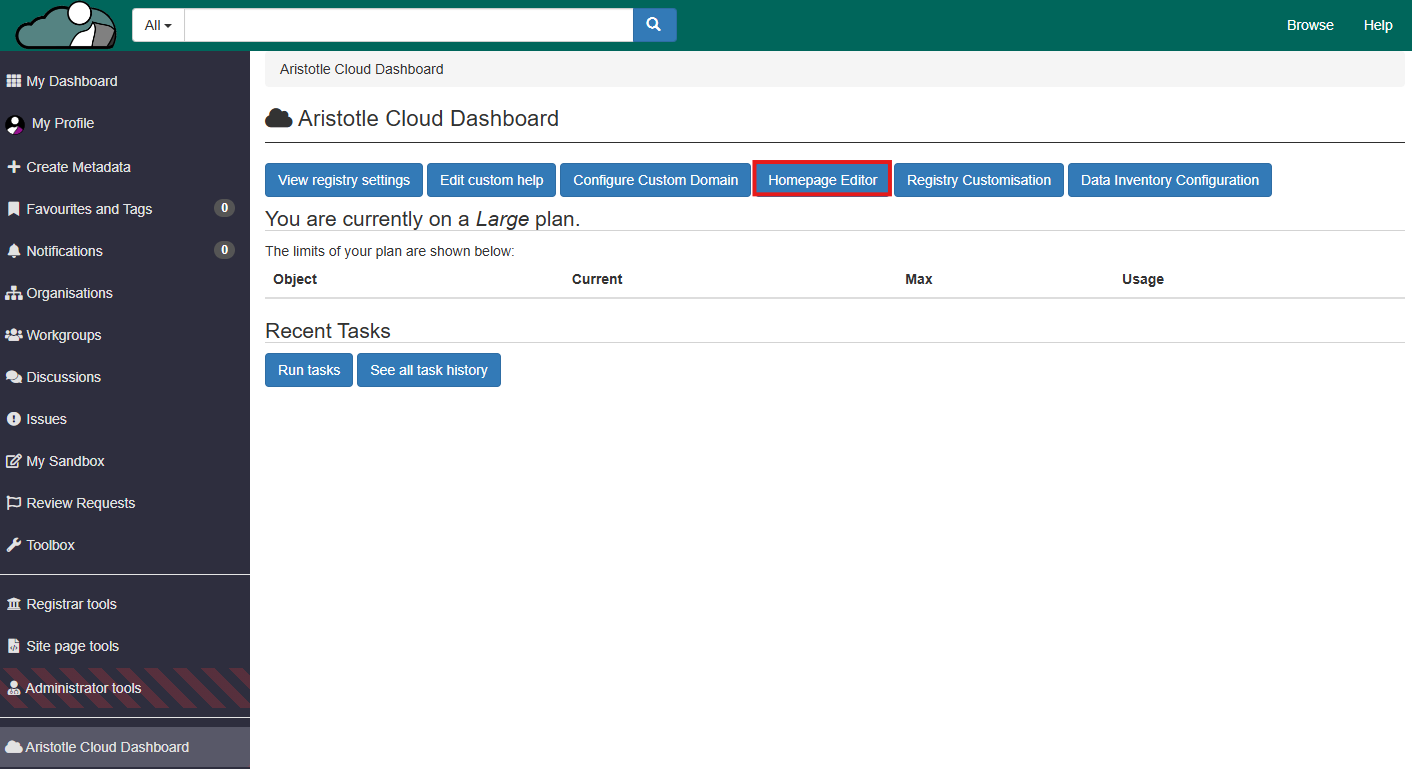This screenshot has width=1412, height=769.
Task: Click the Aristotle cloud logo
Action: click(66, 26)
